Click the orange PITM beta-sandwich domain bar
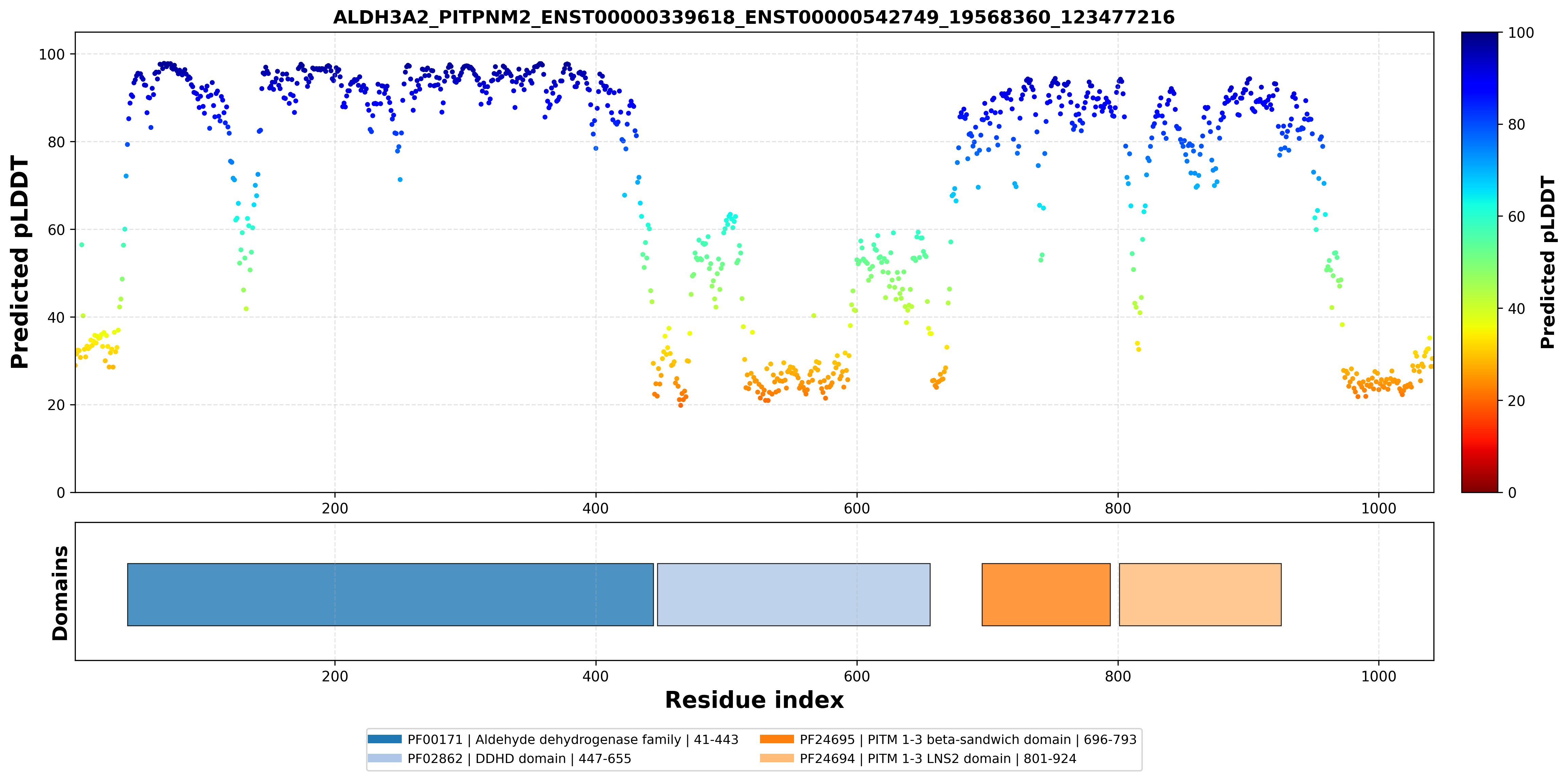This screenshot has height=781, width=1568. click(1046, 594)
